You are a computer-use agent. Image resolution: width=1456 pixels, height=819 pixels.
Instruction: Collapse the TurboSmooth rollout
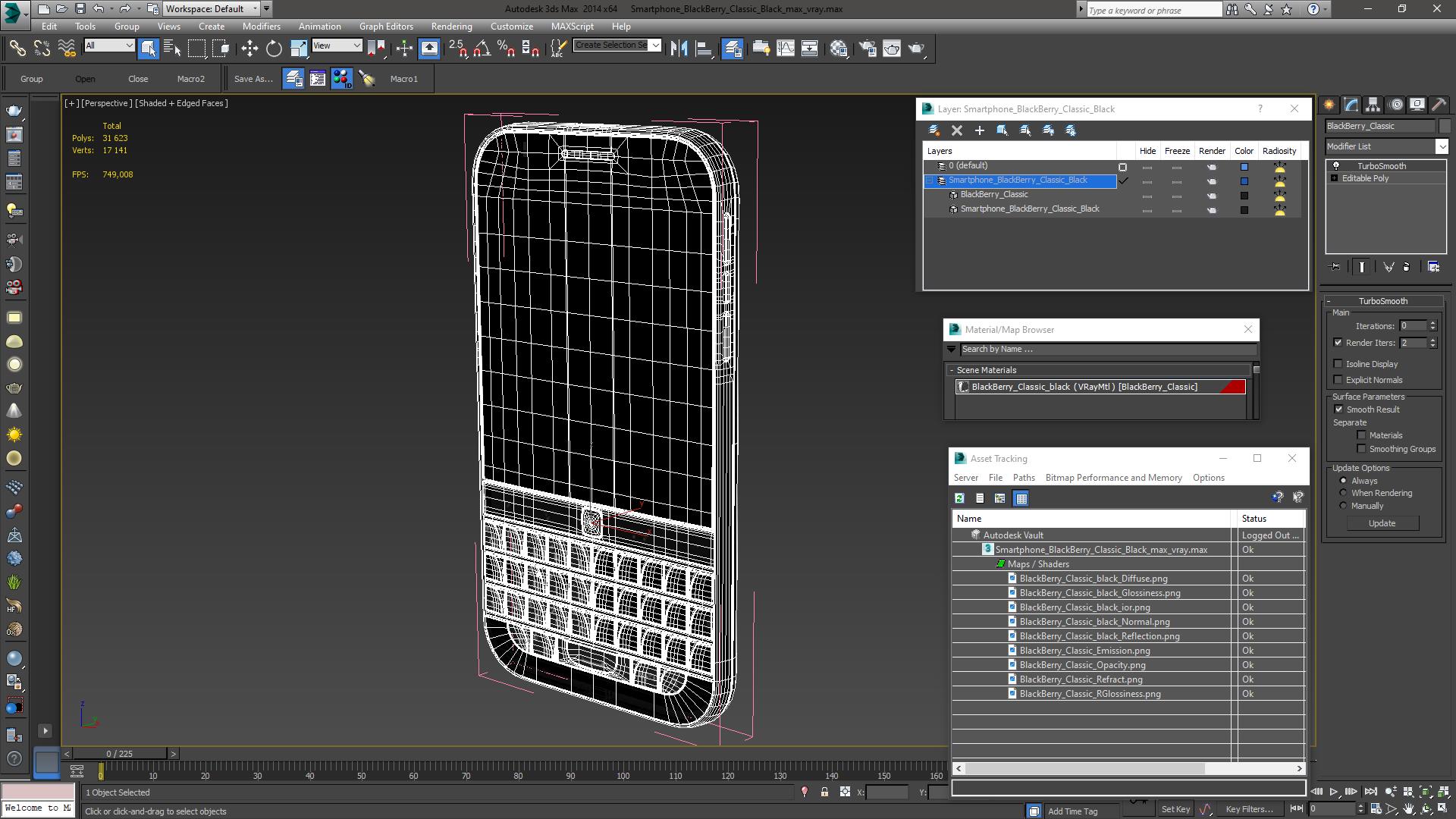tap(1382, 301)
